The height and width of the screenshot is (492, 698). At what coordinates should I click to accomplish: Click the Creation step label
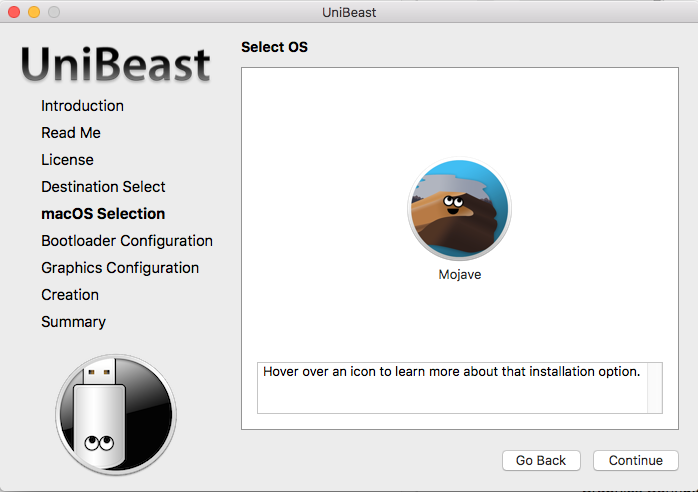tap(70, 295)
